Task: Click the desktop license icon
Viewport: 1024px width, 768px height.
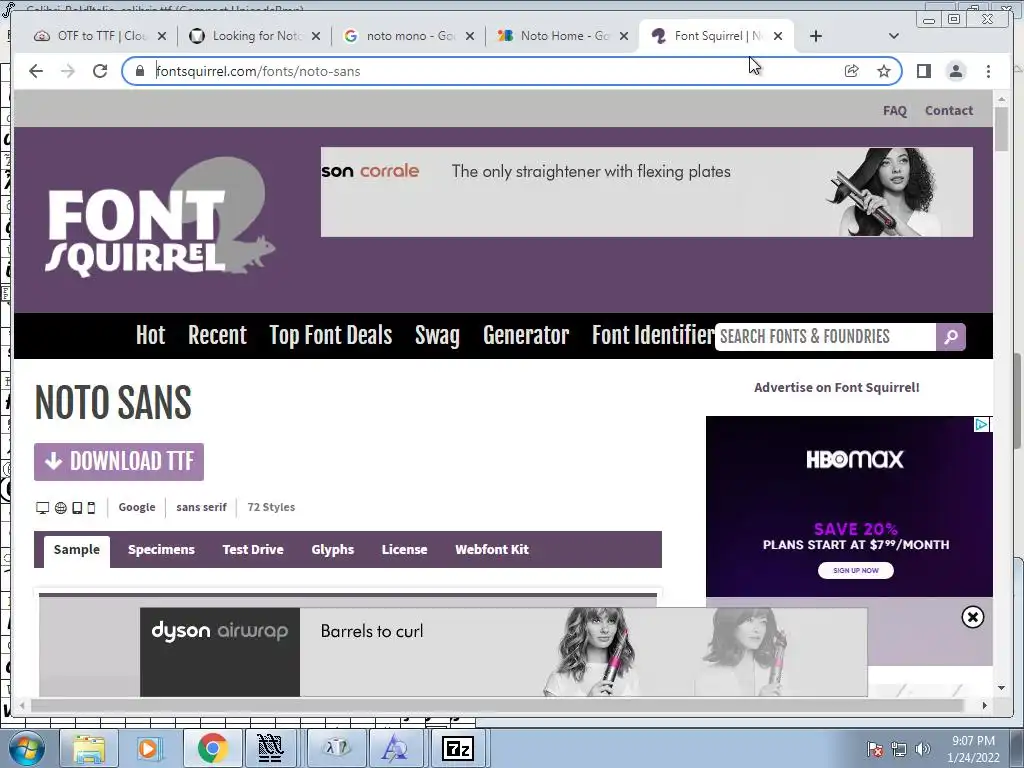Action: click(x=42, y=507)
